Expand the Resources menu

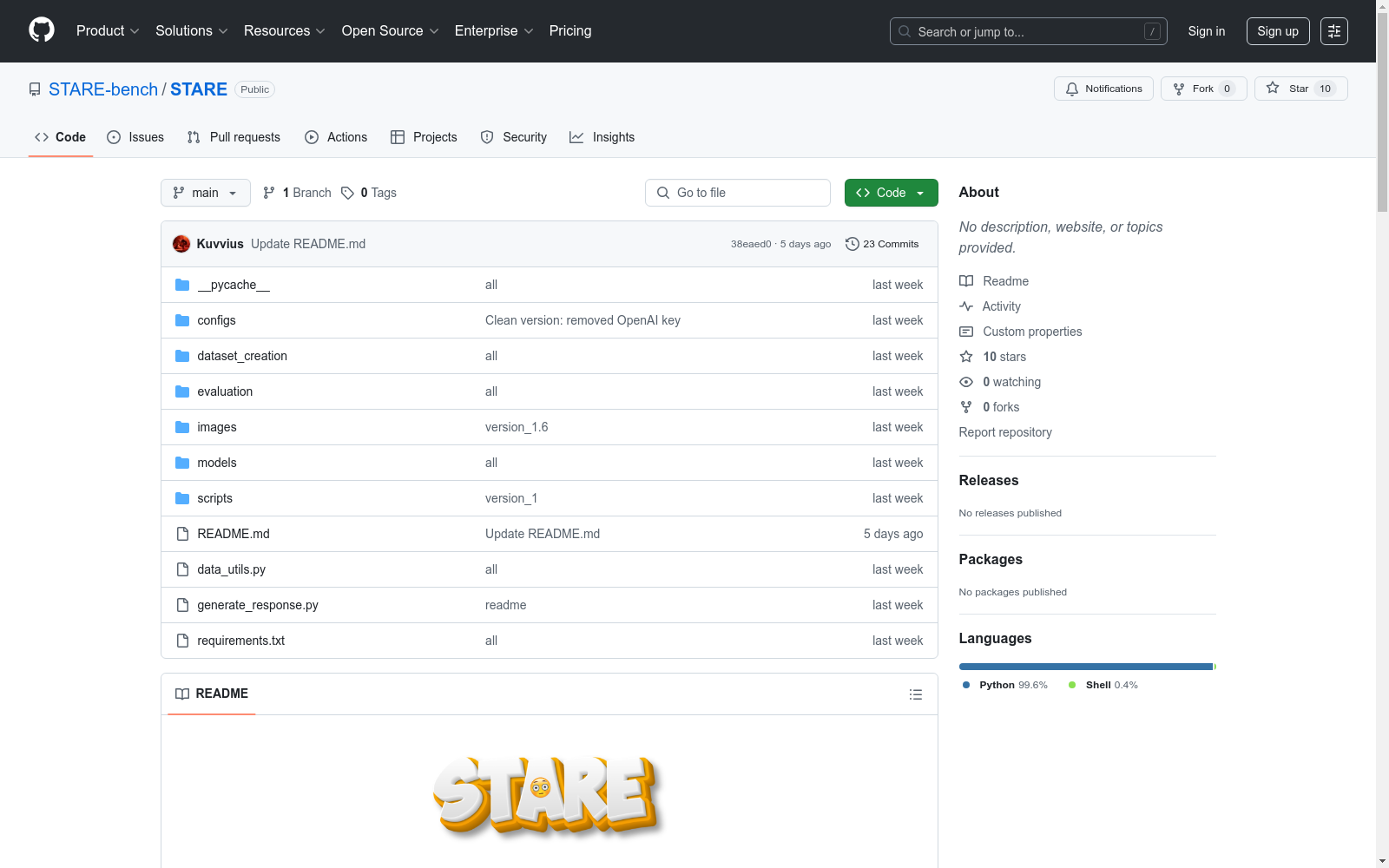tap(285, 31)
